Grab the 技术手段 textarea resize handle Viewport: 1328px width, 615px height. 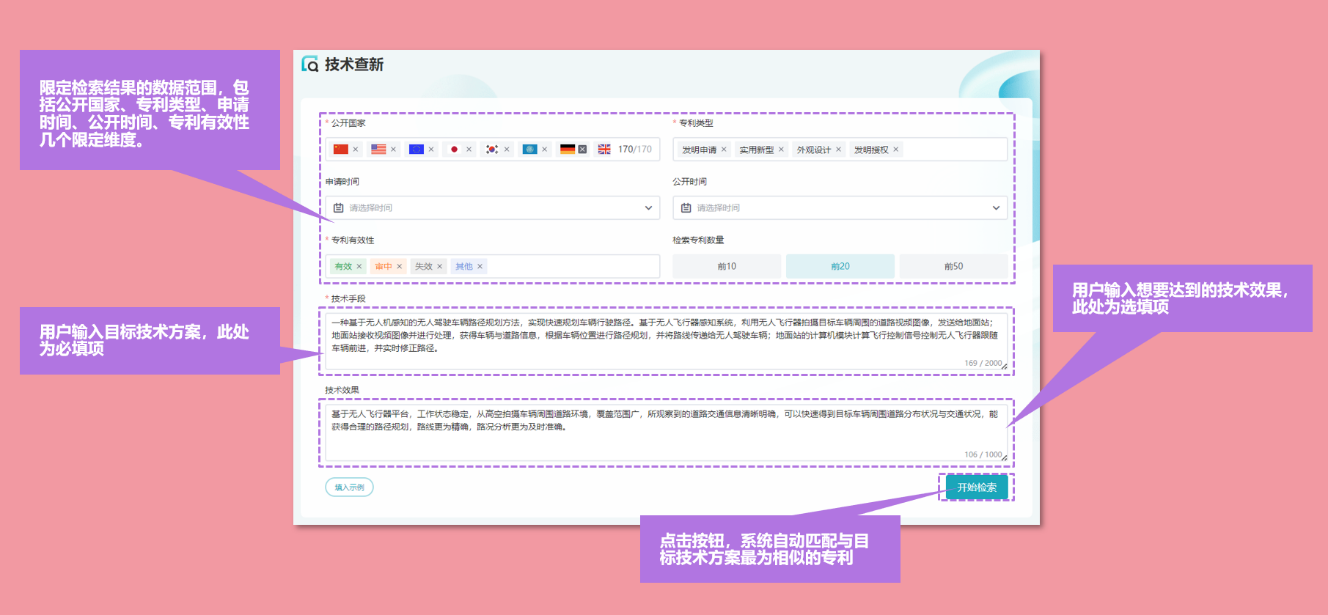tap(1003, 366)
